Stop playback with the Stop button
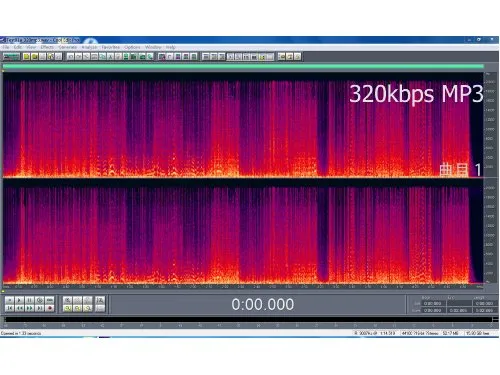 pos(10,300)
